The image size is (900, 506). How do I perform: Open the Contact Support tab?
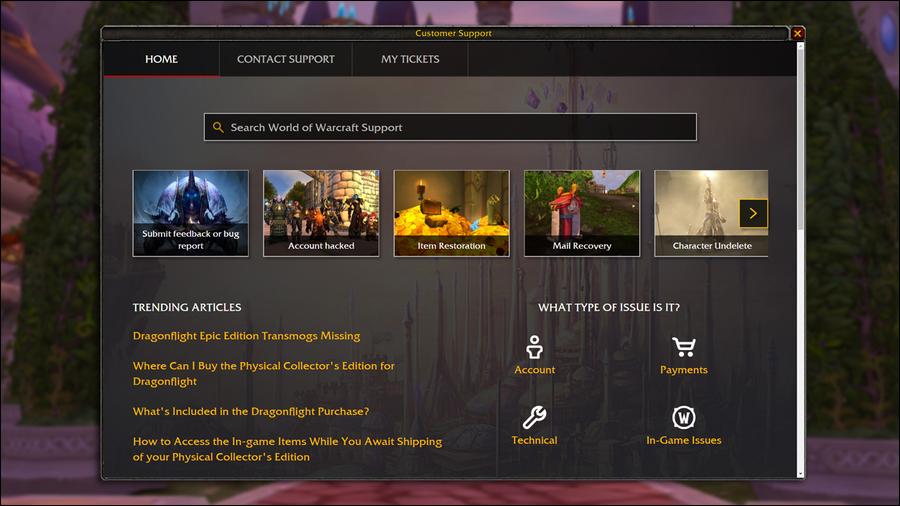(285, 59)
